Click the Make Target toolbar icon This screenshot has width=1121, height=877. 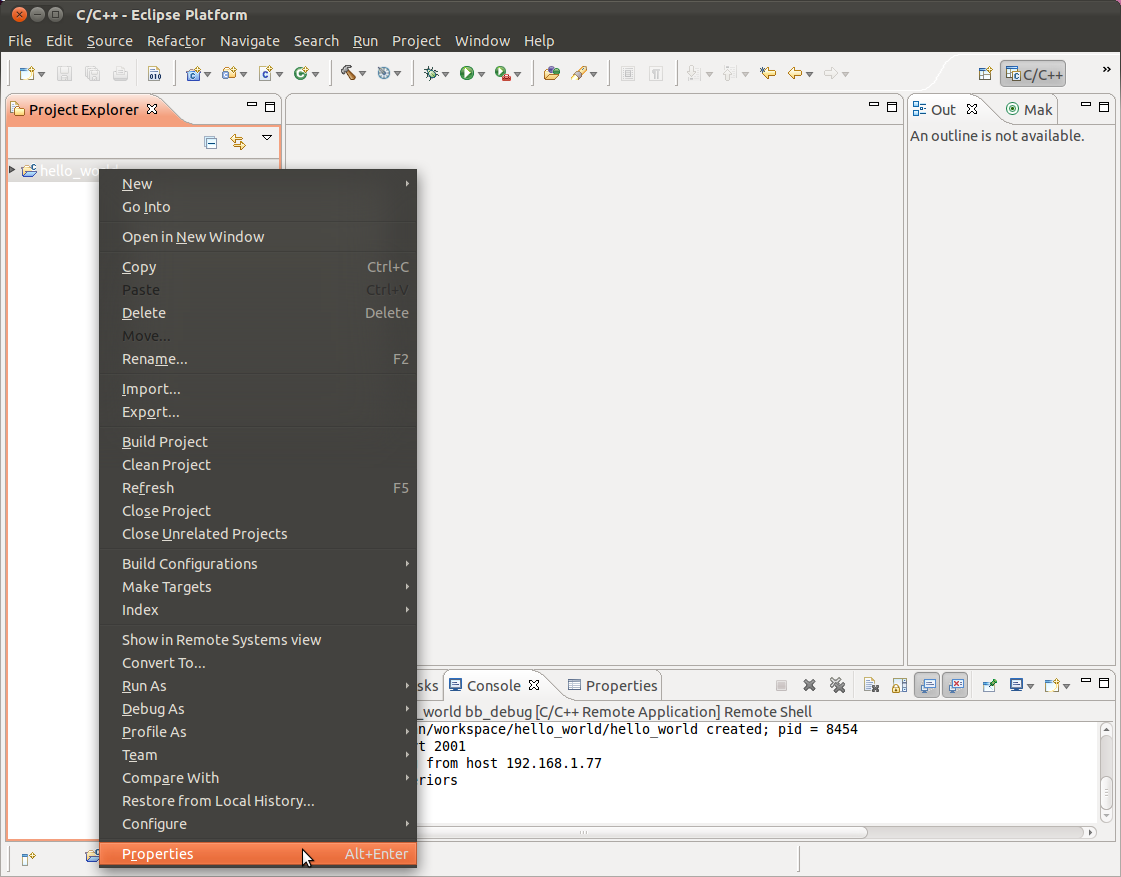(x=384, y=73)
